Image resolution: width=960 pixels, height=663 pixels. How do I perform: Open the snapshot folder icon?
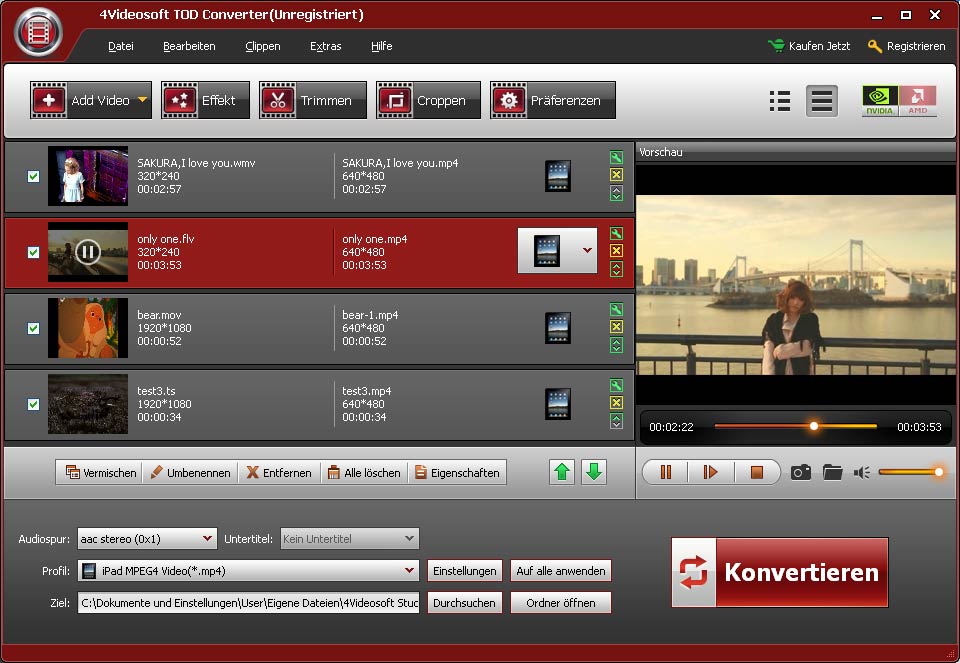click(832, 472)
